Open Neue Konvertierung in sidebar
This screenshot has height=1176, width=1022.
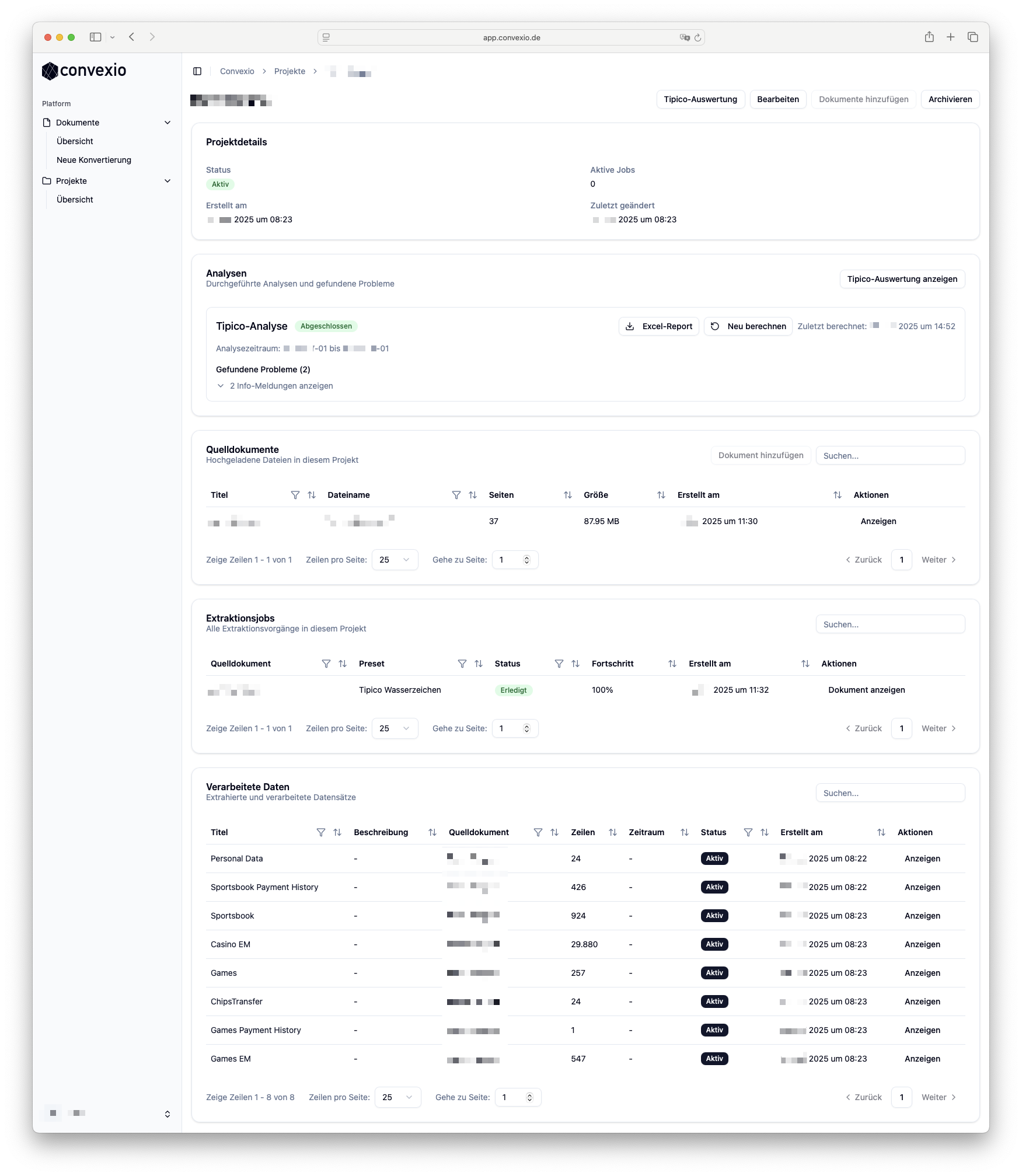click(94, 160)
